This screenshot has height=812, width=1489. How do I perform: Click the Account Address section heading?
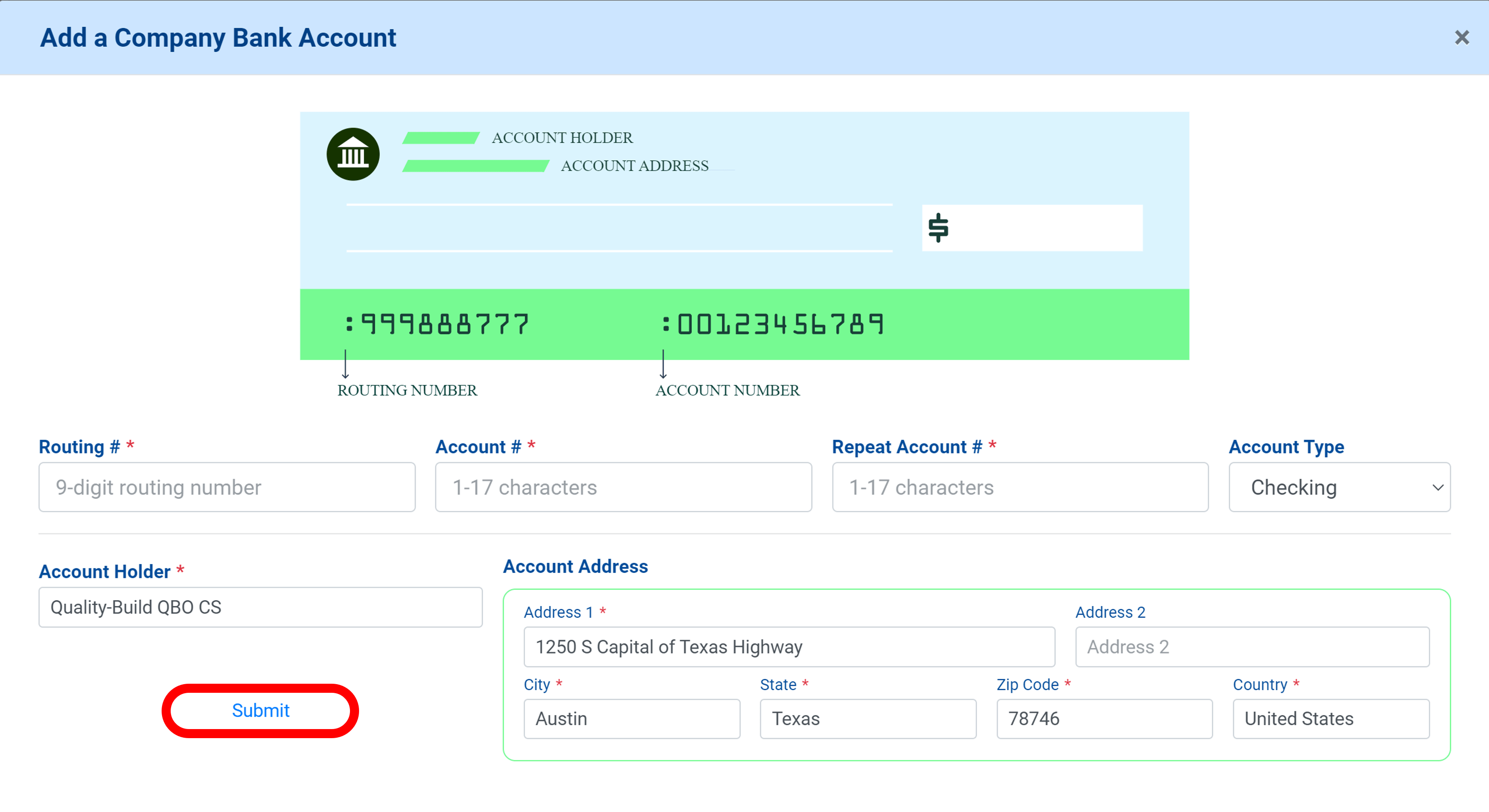pyautogui.click(x=575, y=566)
